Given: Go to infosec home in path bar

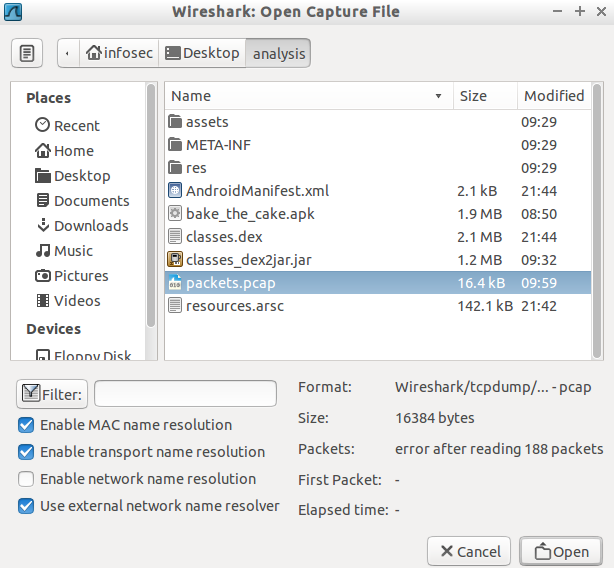Looking at the screenshot, I should pyautogui.click(x=119, y=53).
